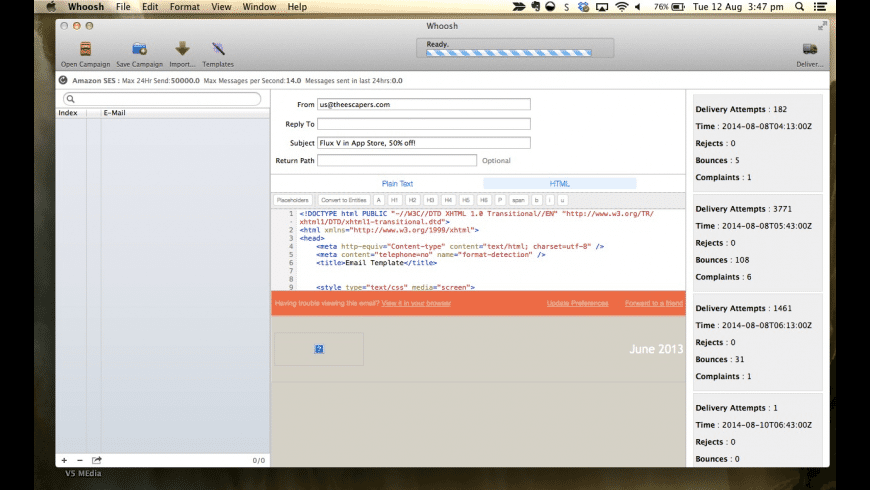This screenshot has height=490, width=870.
Task: Click 'Forward to a friend' link
Action: coord(654,303)
